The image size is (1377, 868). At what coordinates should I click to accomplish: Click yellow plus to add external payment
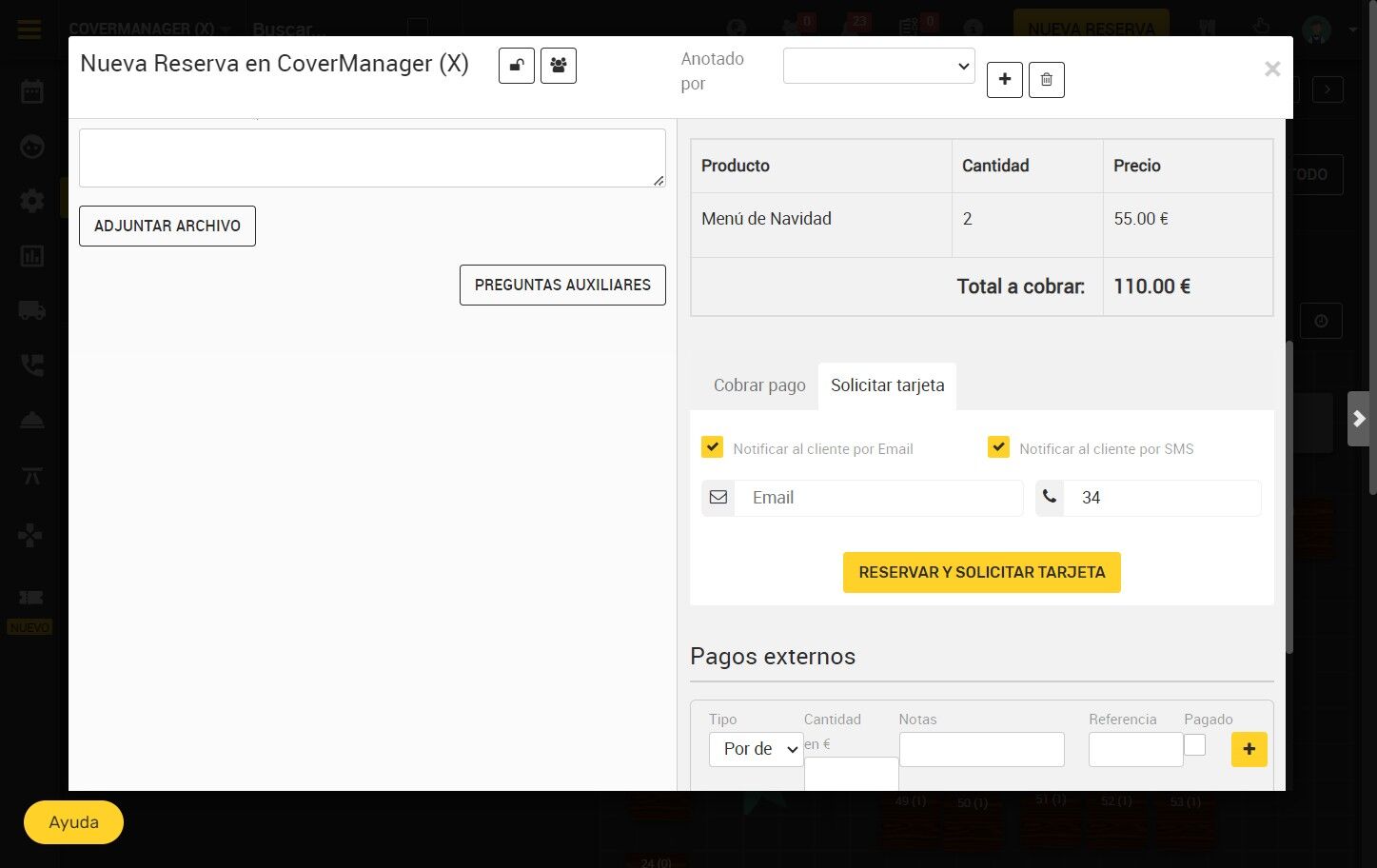click(x=1249, y=749)
